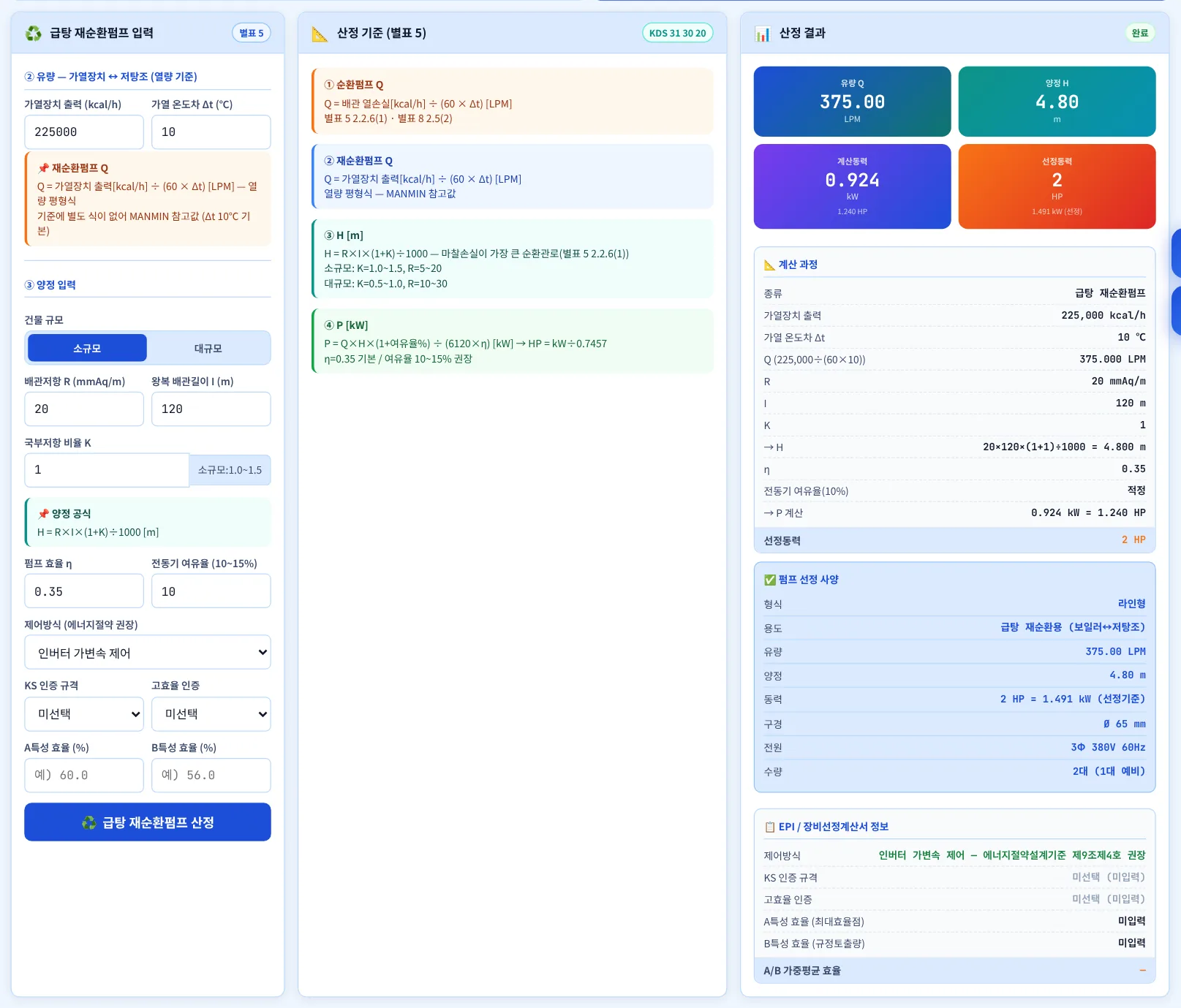Click the 배관저항 R input field
Screen dimensions: 1181x1008
pos(84,409)
